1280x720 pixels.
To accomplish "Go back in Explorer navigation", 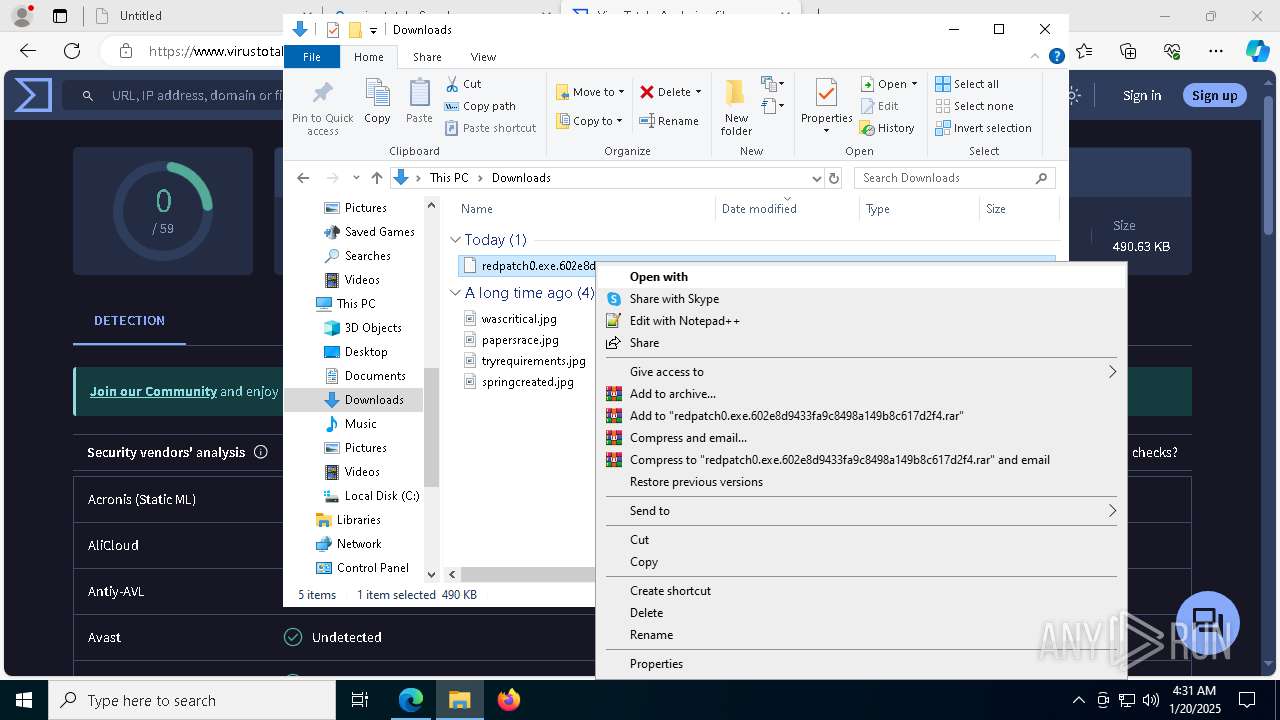I will pos(303,178).
